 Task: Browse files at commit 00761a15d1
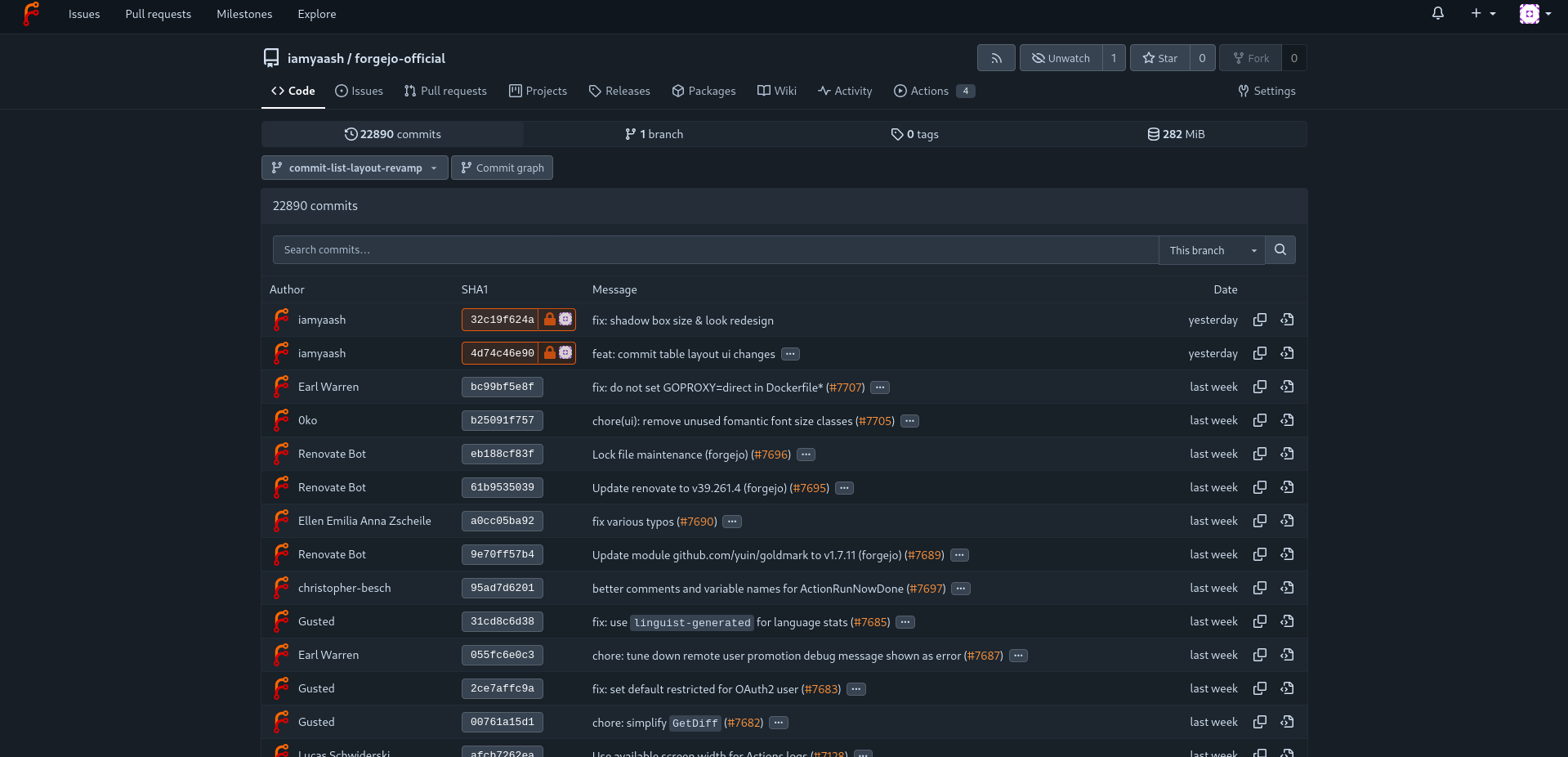click(1287, 722)
